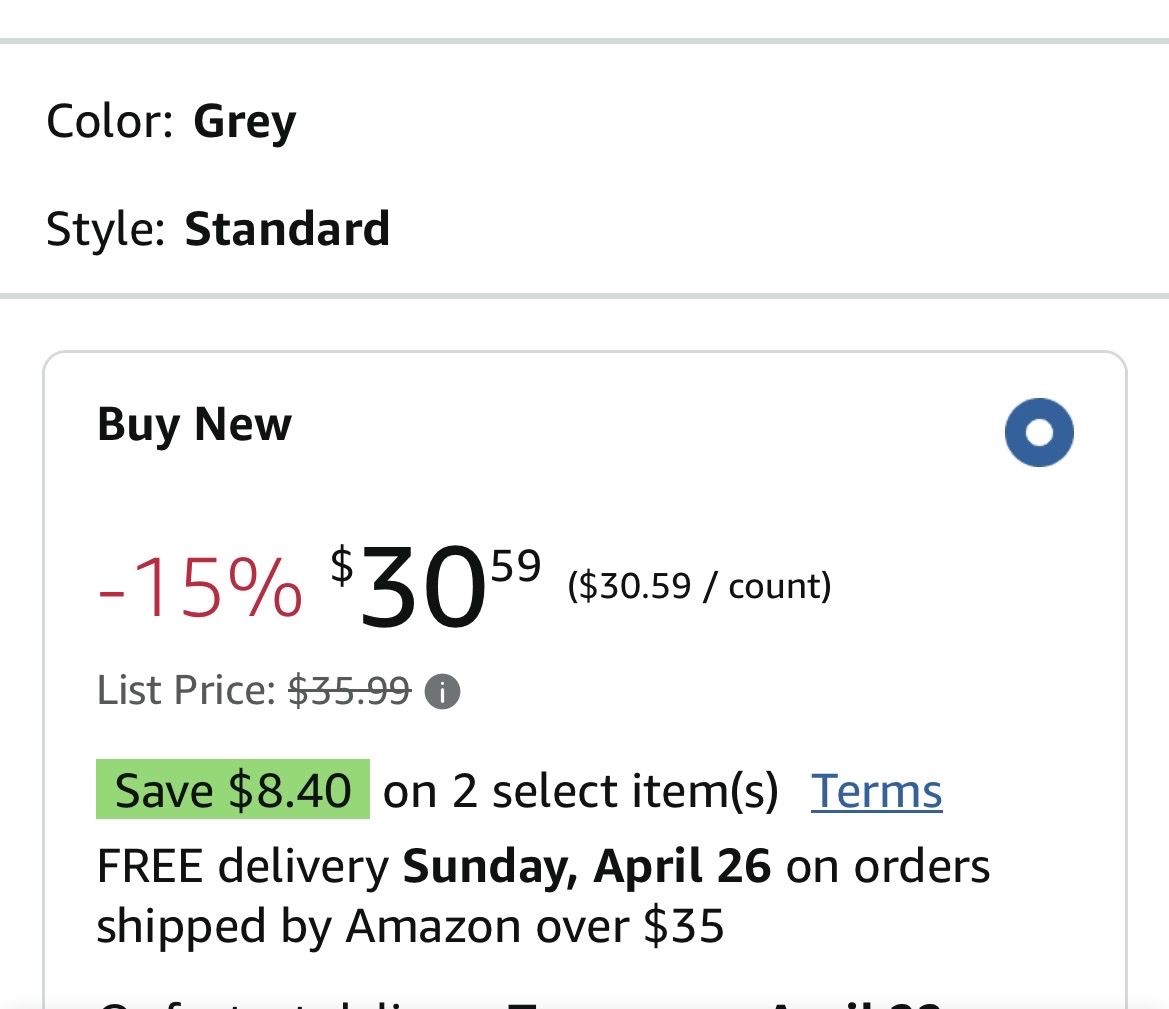Viewport: 1169px width, 1009px height.
Task: Click the crossed-out $35.99 list price
Action: pyautogui.click(x=349, y=690)
